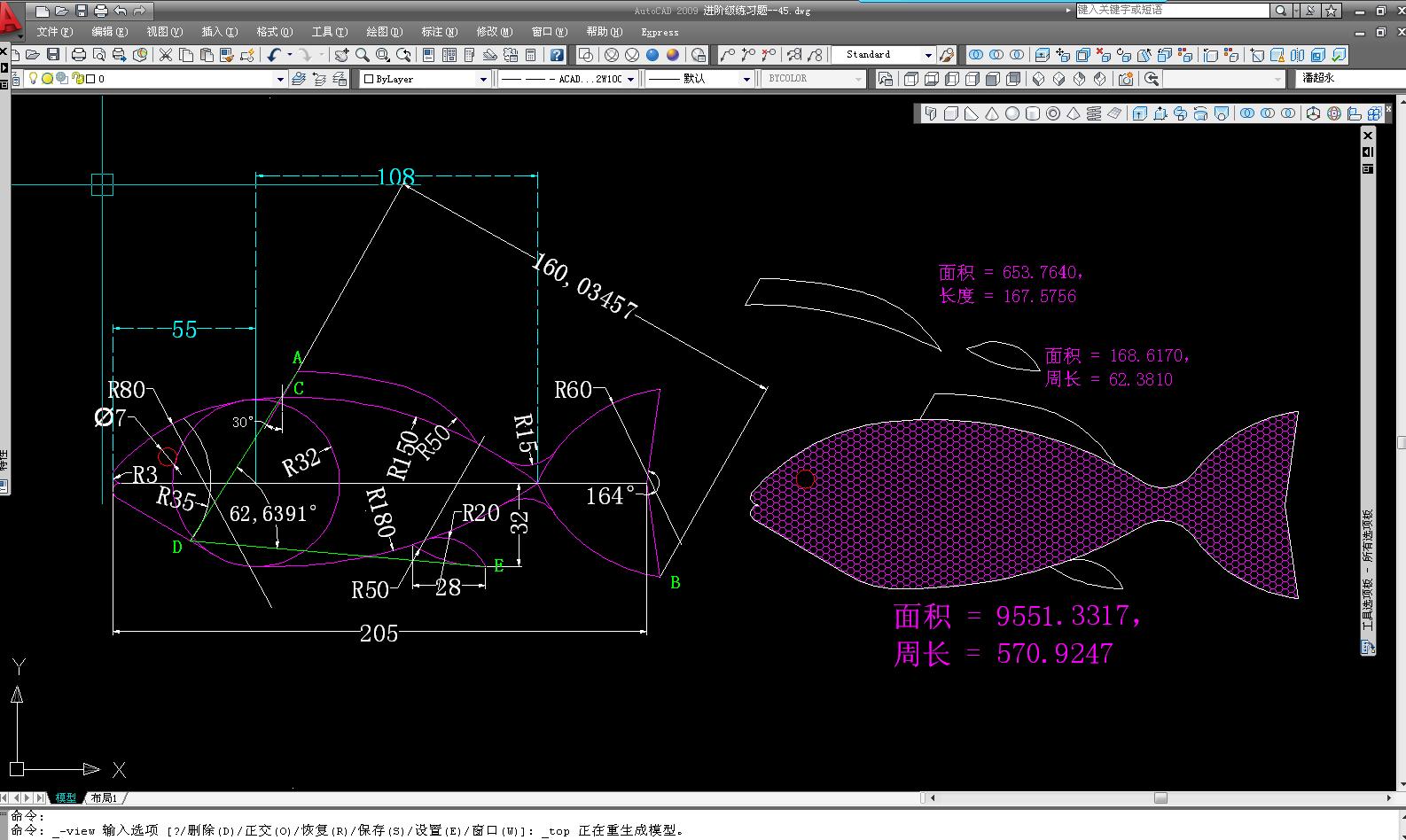The height and width of the screenshot is (840, 1406).
Task: Click the Publish icon beside Plot Preview
Action: pos(120,55)
